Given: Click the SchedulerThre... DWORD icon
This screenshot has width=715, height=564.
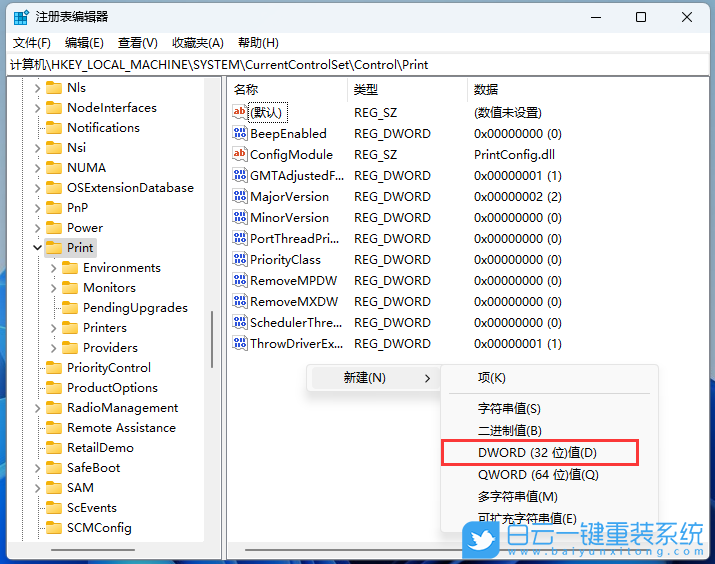Looking at the screenshot, I should pos(240,322).
